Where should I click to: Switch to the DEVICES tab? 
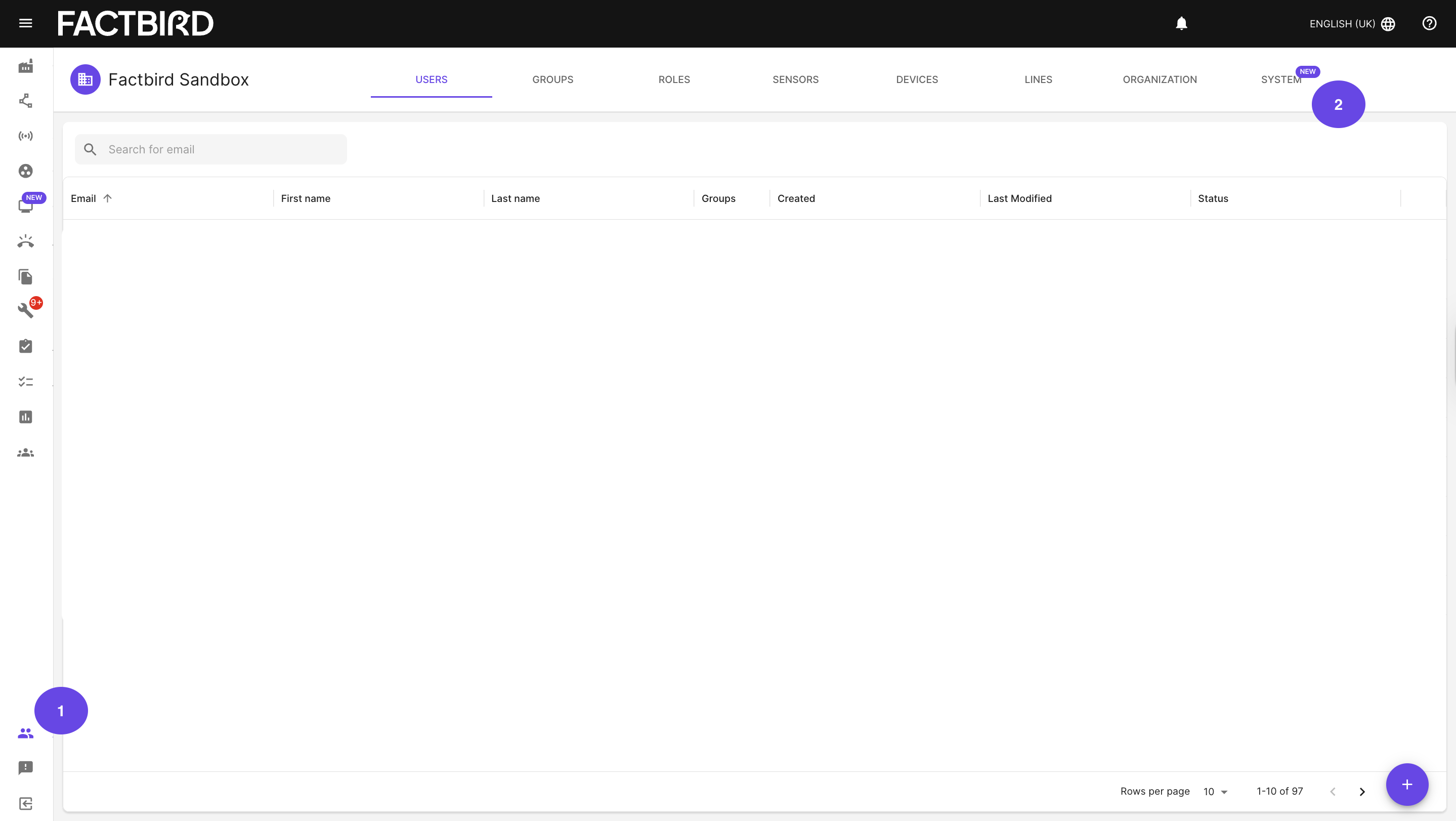click(917, 80)
